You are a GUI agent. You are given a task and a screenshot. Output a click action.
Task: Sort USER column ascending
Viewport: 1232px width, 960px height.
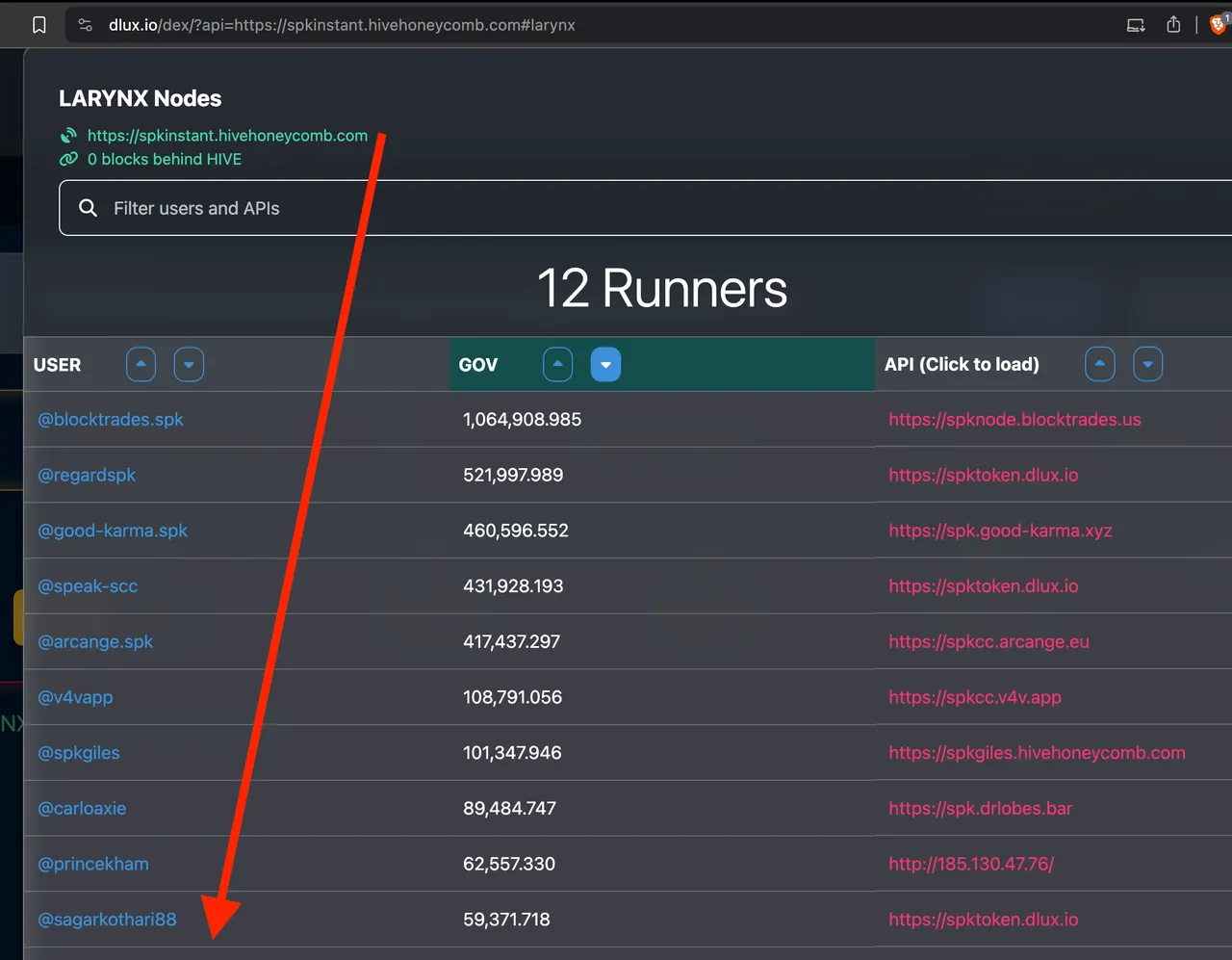[141, 364]
